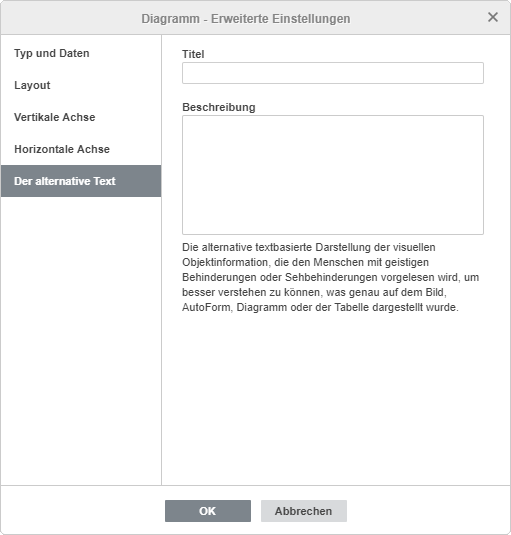Image resolution: width=511 pixels, height=535 pixels.
Task: Click the Beschreibung field label
Action: (219, 107)
